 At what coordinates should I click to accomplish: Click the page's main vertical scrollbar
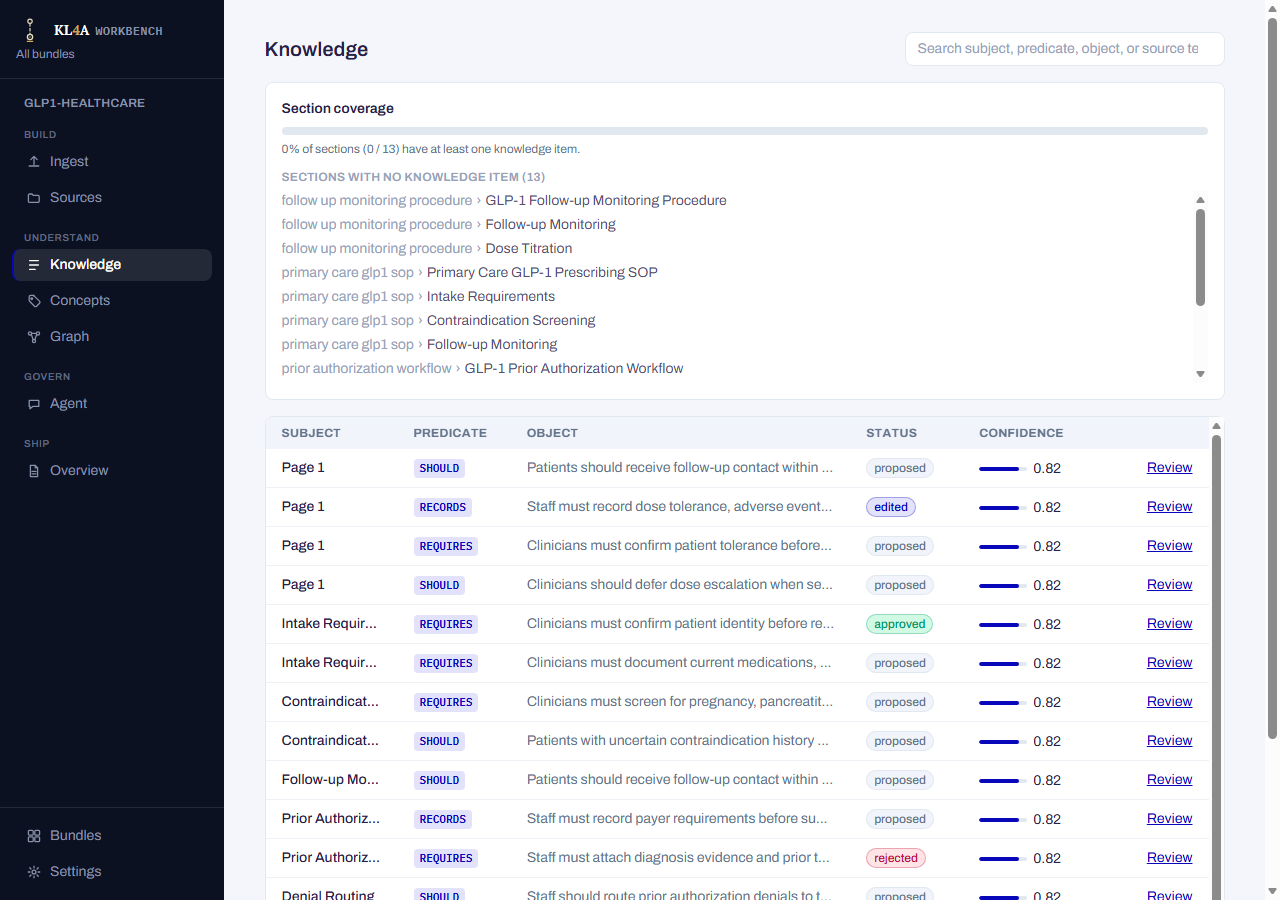(x=1272, y=380)
